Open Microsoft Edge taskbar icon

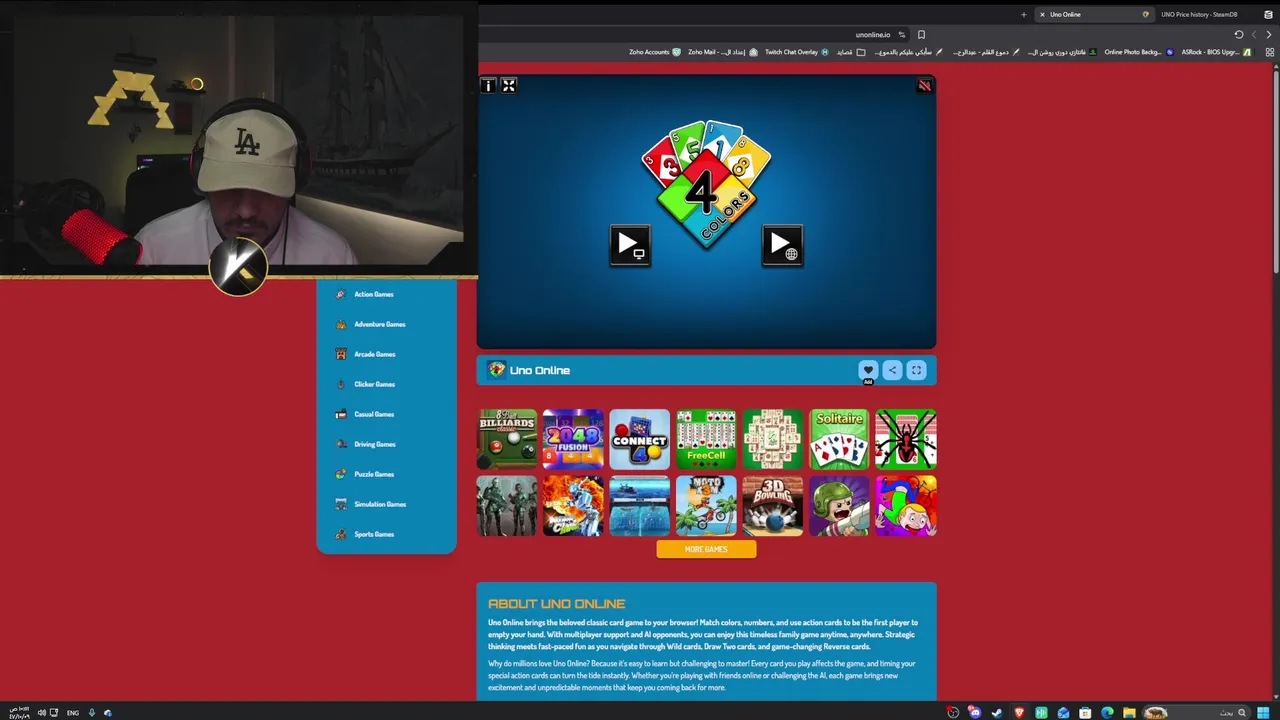[1107, 712]
